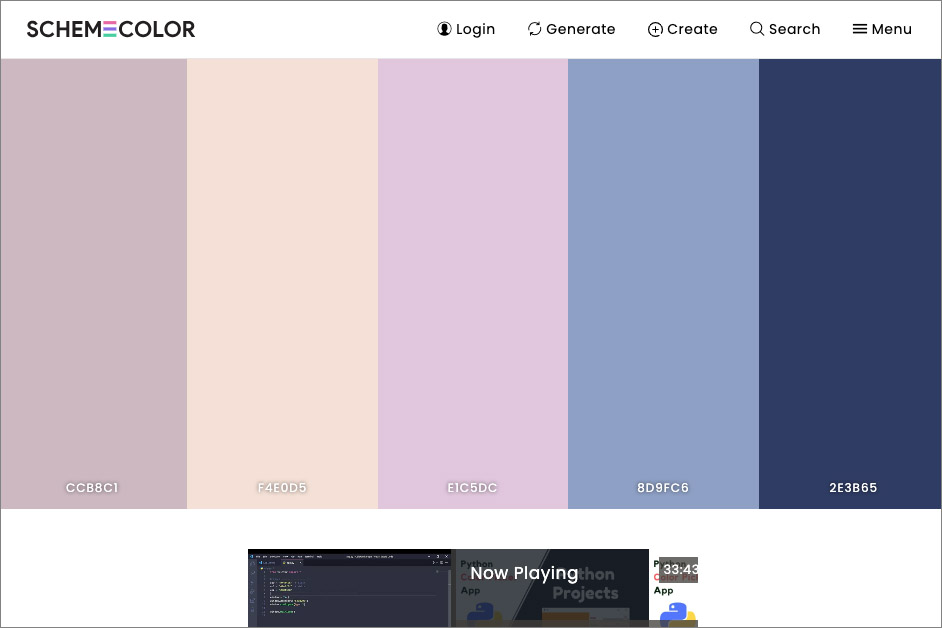Screen dimensions: 942x628
Task: Click the Search magnifying glass icon
Action: [x=757, y=29]
